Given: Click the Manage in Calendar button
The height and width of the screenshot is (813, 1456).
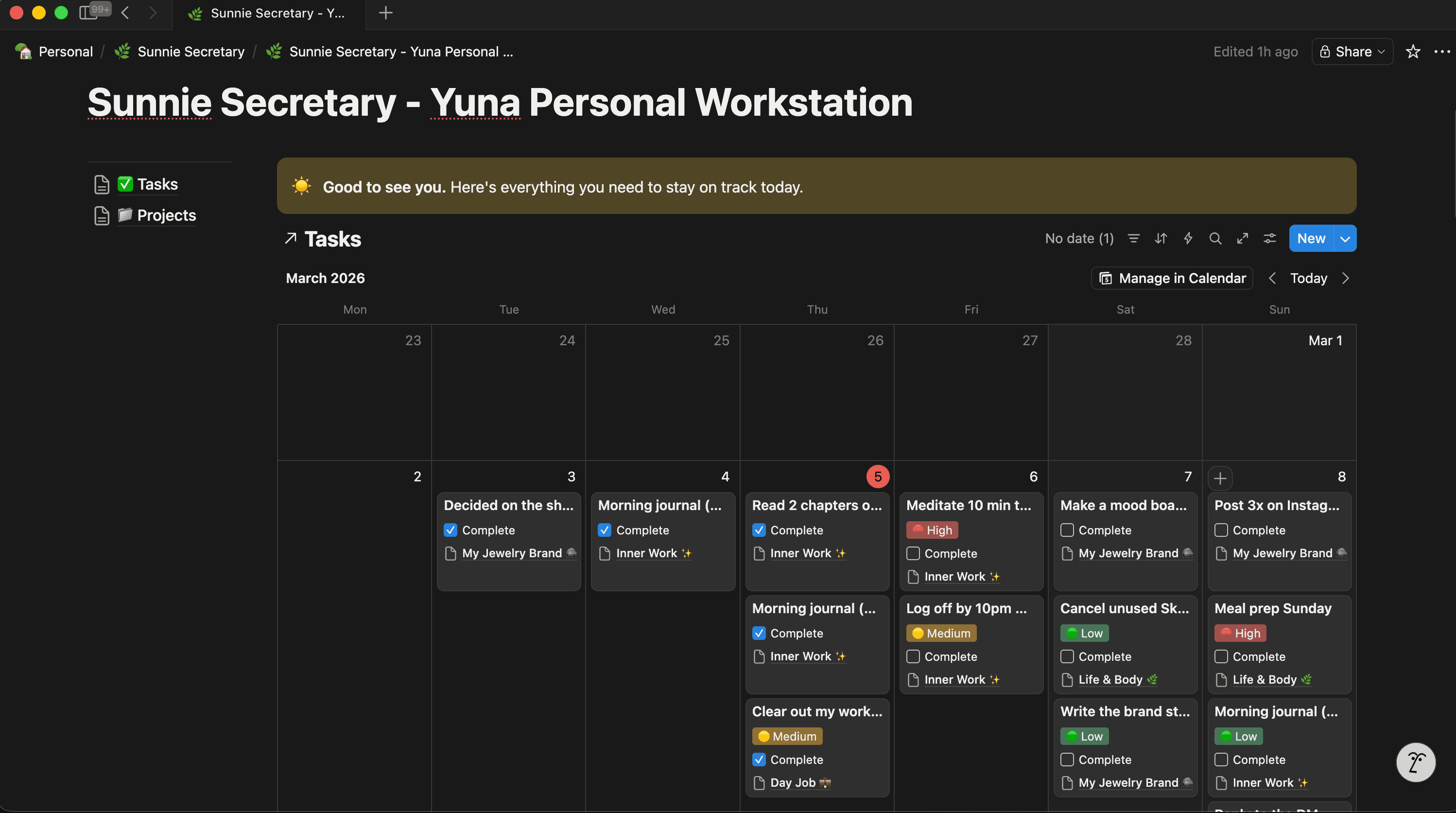Looking at the screenshot, I should coord(1171,278).
